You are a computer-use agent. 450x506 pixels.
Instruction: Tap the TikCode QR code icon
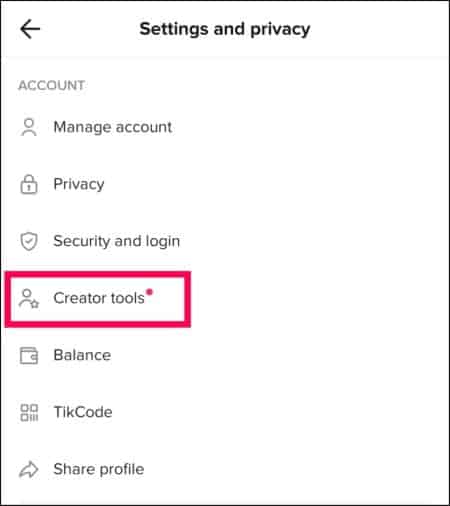click(x=29, y=413)
